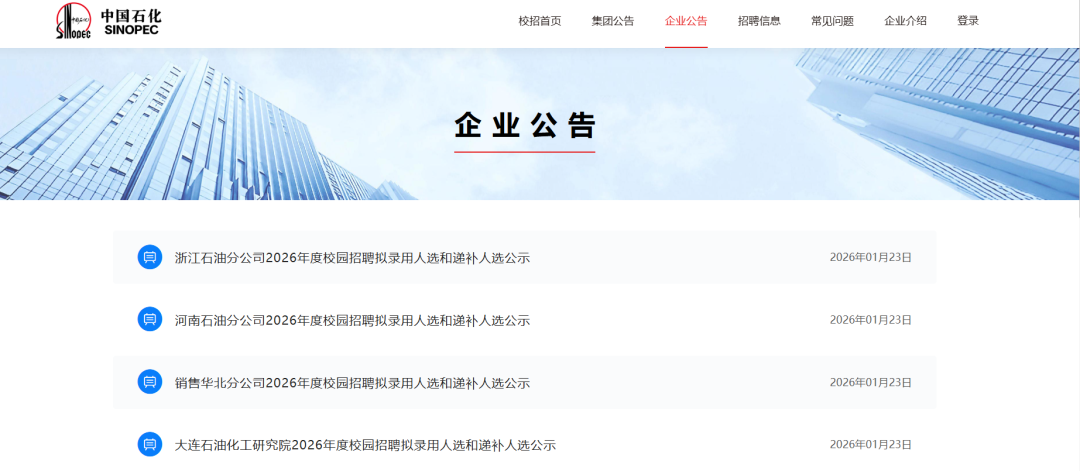Click date on 河南石油分公司 announcement row
Image resolution: width=1080 pixels, height=471 pixels.
point(870,320)
